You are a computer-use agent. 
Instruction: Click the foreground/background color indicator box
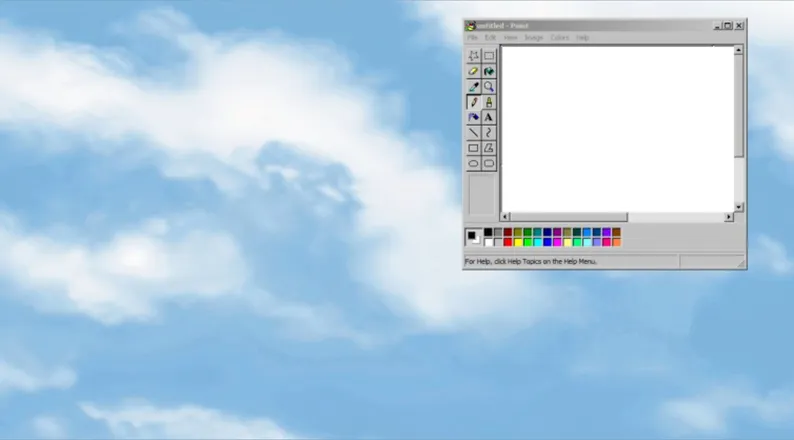point(473,237)
